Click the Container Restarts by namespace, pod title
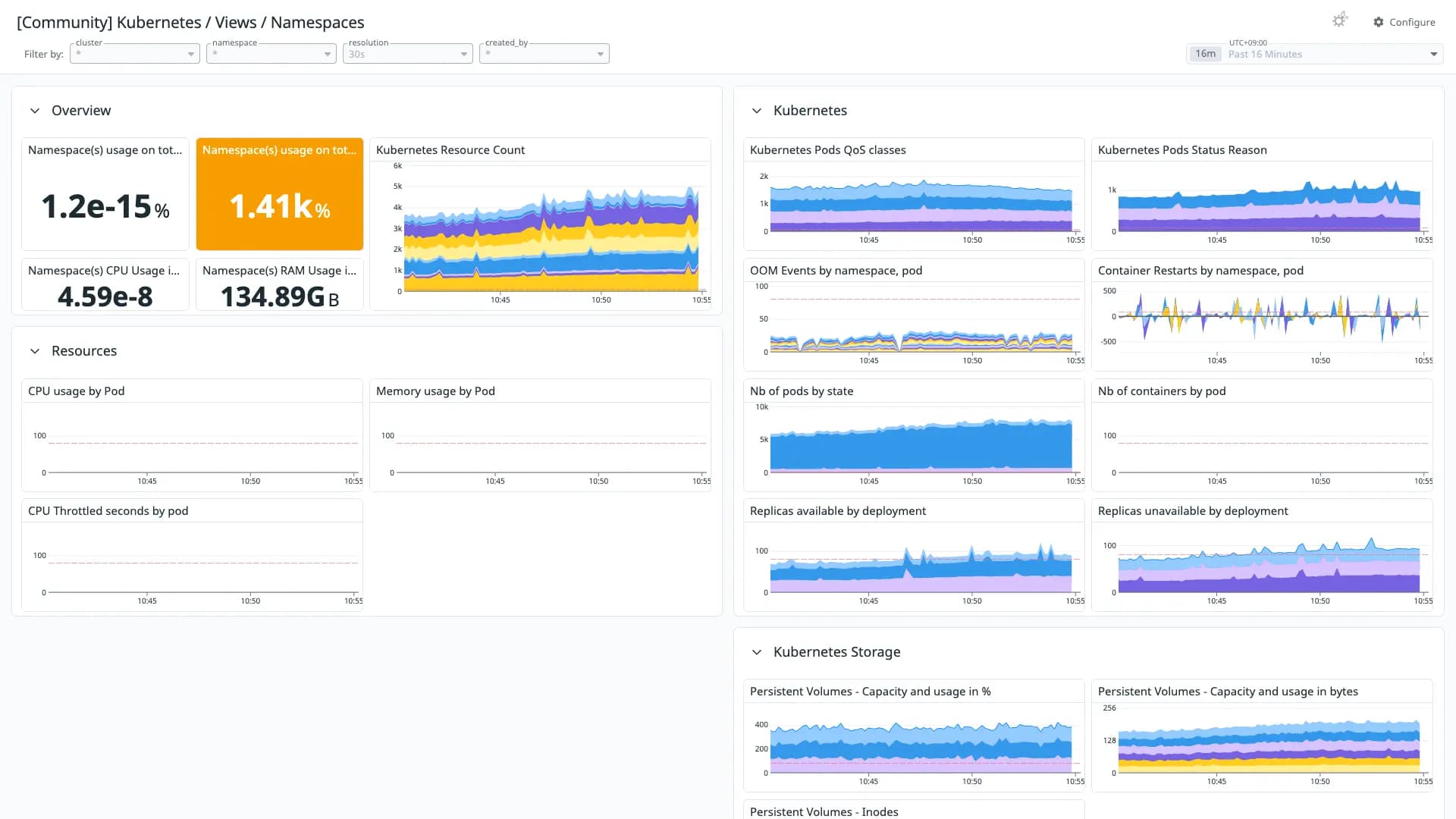1456x819 pixels. (x=1200, y=271)
